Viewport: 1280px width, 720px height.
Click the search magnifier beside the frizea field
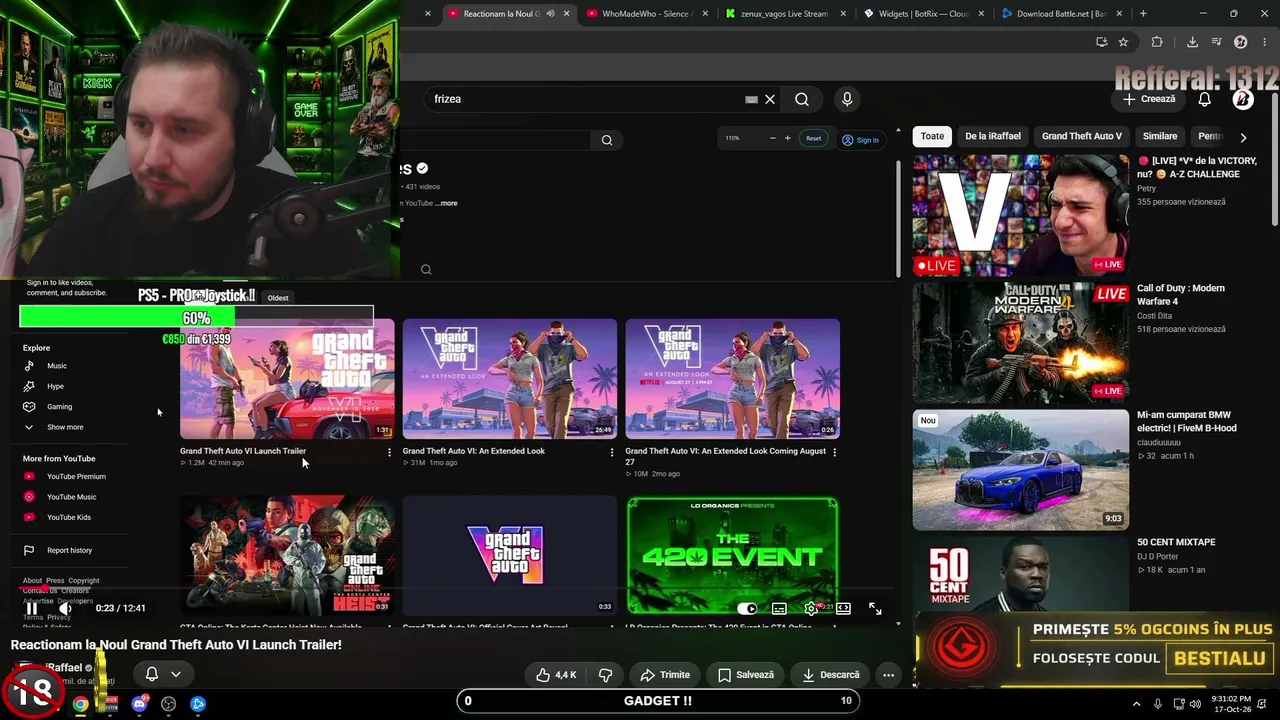[x=802, y=99]
